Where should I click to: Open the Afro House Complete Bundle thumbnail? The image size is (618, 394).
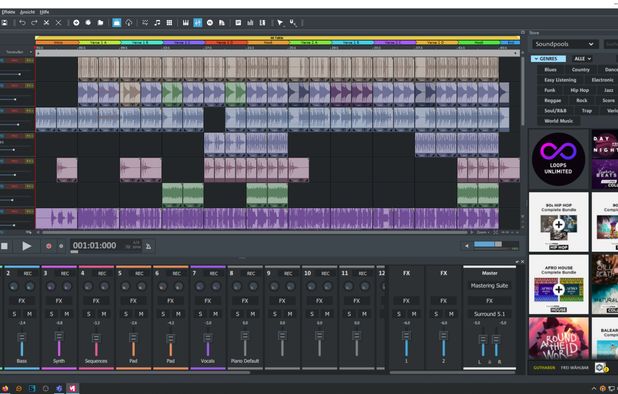click(558, 284)
